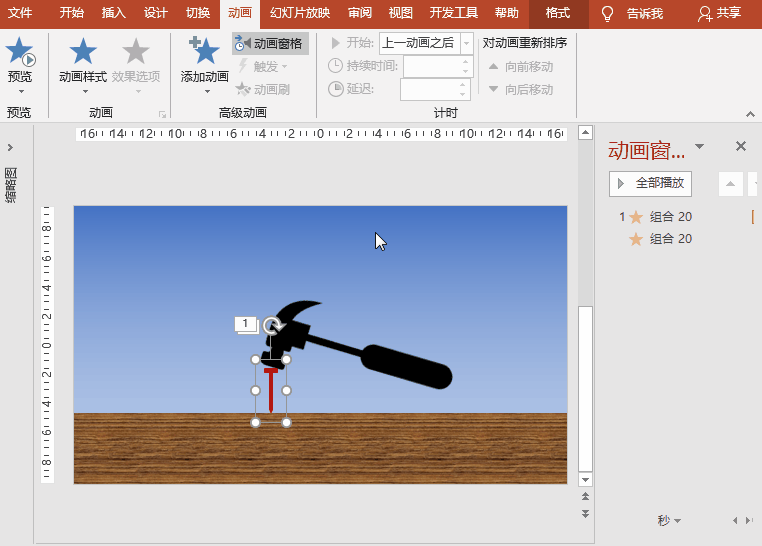Image resolution: width=762 pixels, height=546 pixels.
Task: Click the 持续时间 duration input field
Action: [432, 67]
